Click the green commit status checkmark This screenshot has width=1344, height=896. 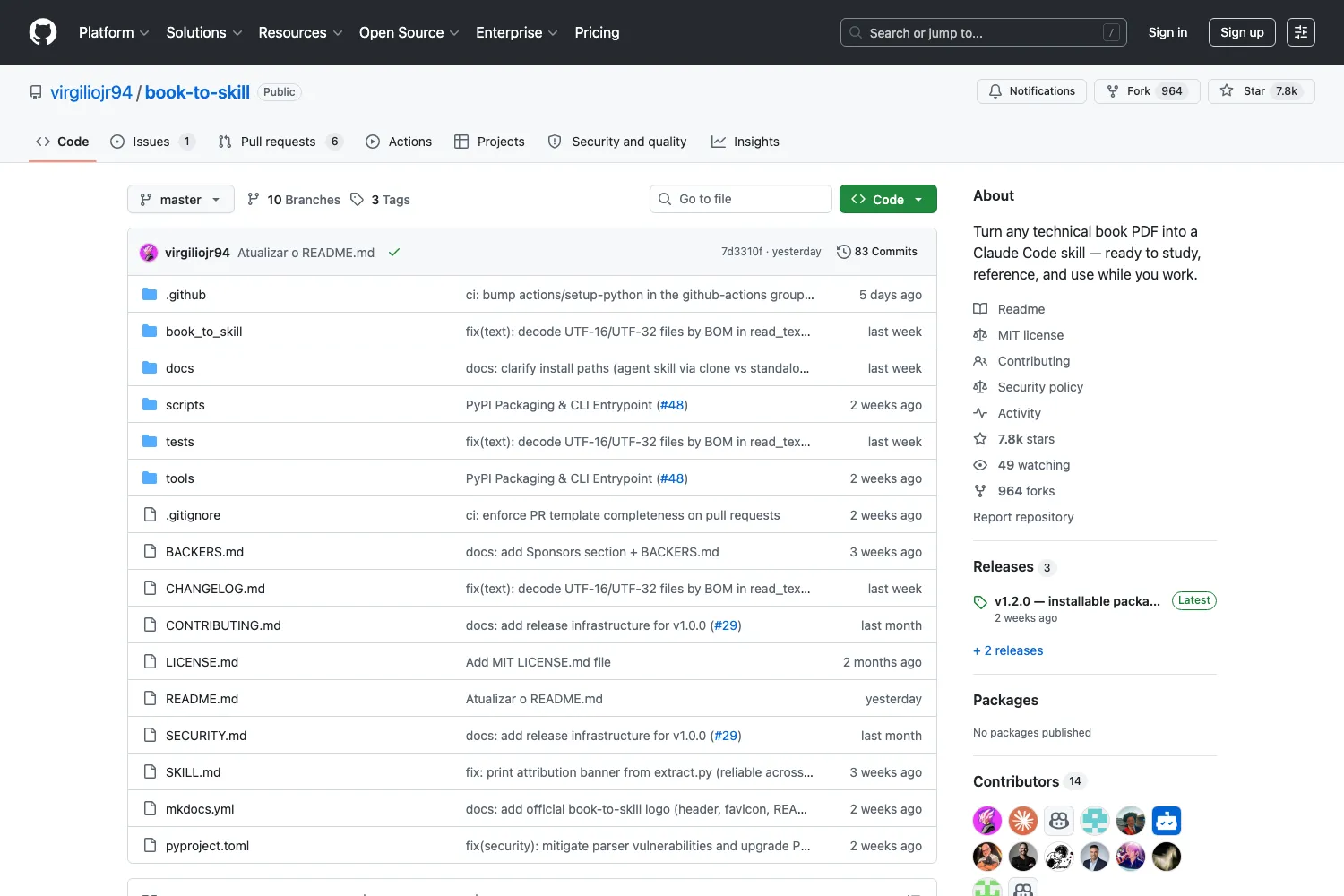pos(393,253)
